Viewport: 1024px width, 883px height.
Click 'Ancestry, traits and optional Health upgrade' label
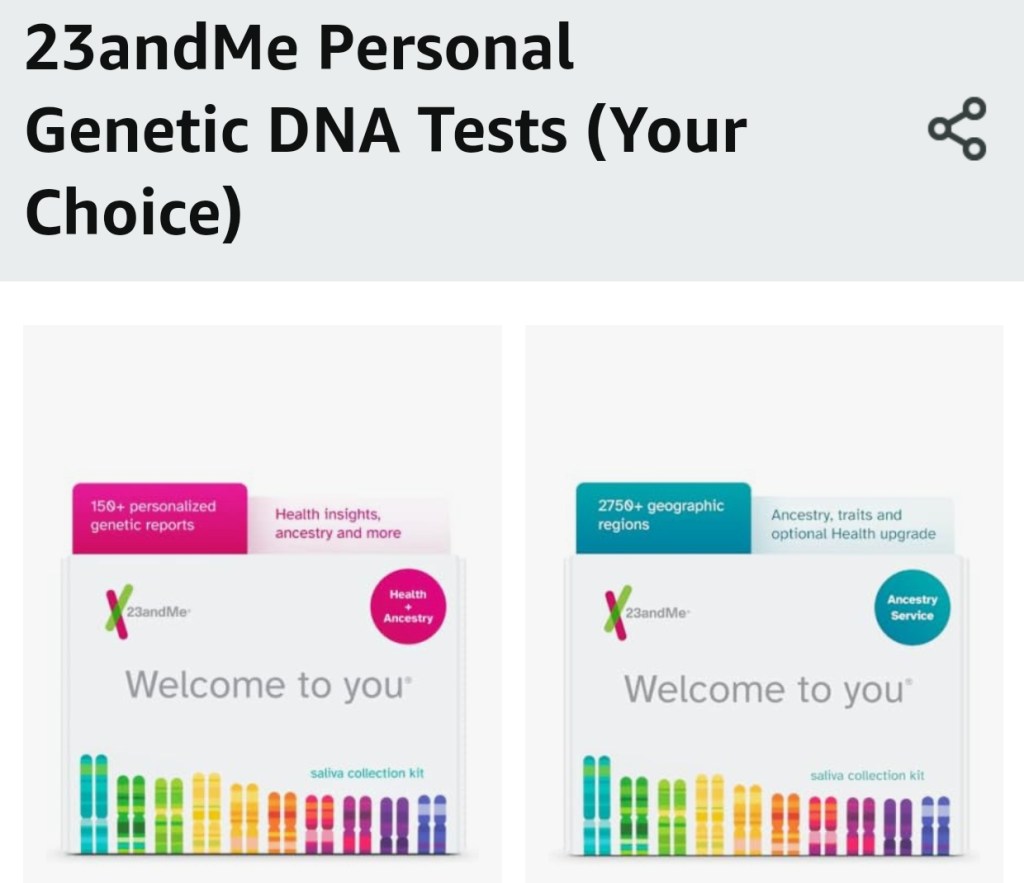pyautogui.click(x=852, y=525)
